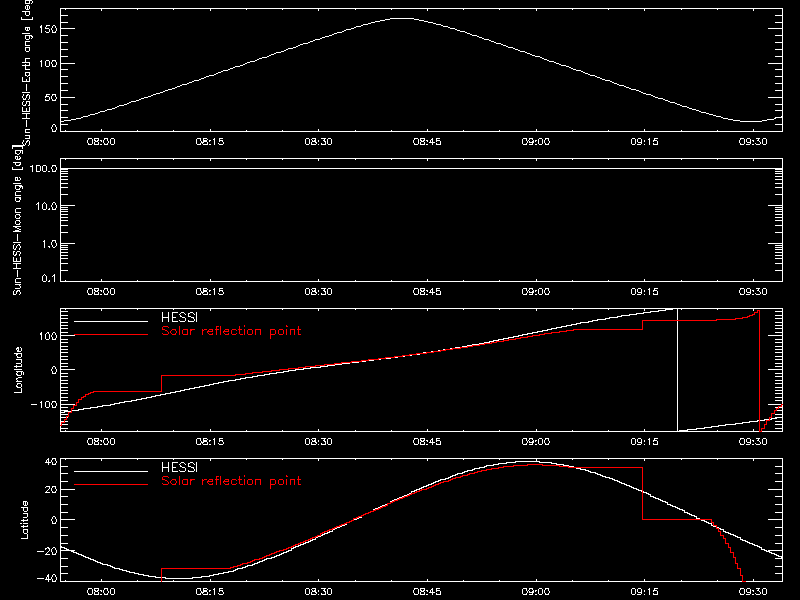Click the Sun-HESSI-Moon angle axis label
Screen dimensions: 800x600
click(17, 220)
